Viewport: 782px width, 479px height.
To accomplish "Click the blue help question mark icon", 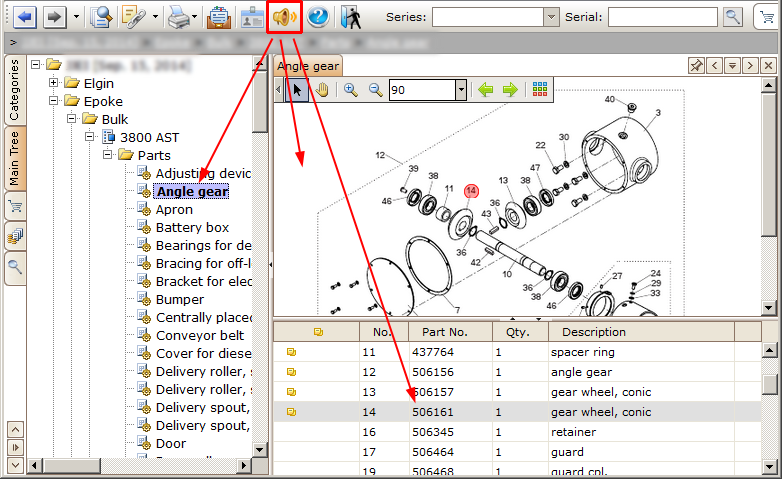I will point(318,18).
